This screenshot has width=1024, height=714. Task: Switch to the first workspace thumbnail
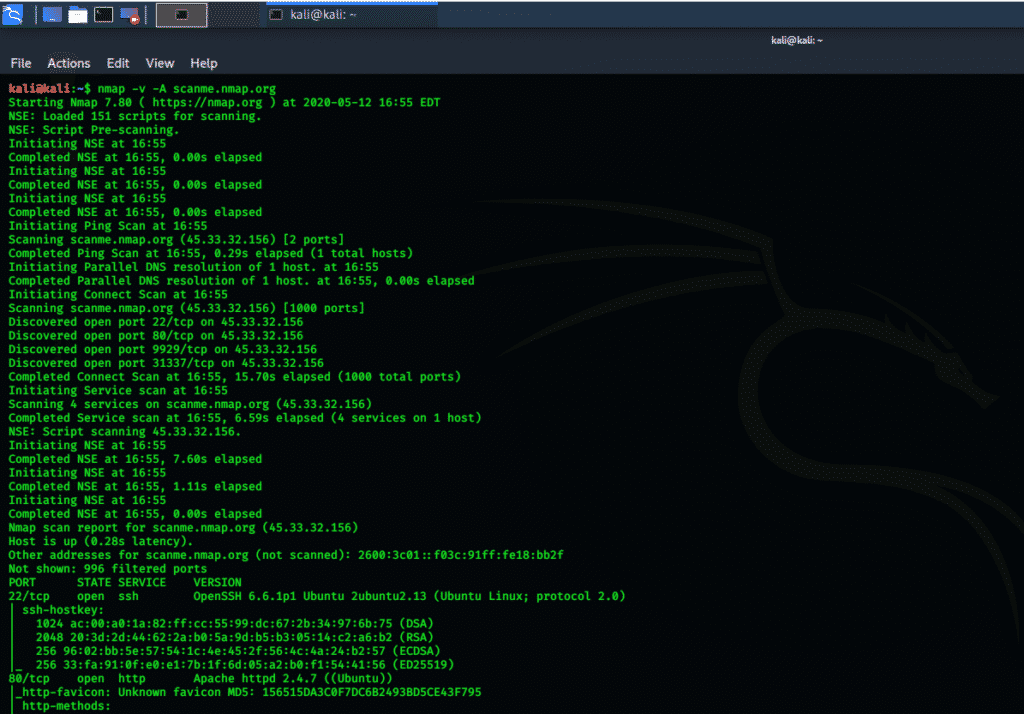click(182, 15)
